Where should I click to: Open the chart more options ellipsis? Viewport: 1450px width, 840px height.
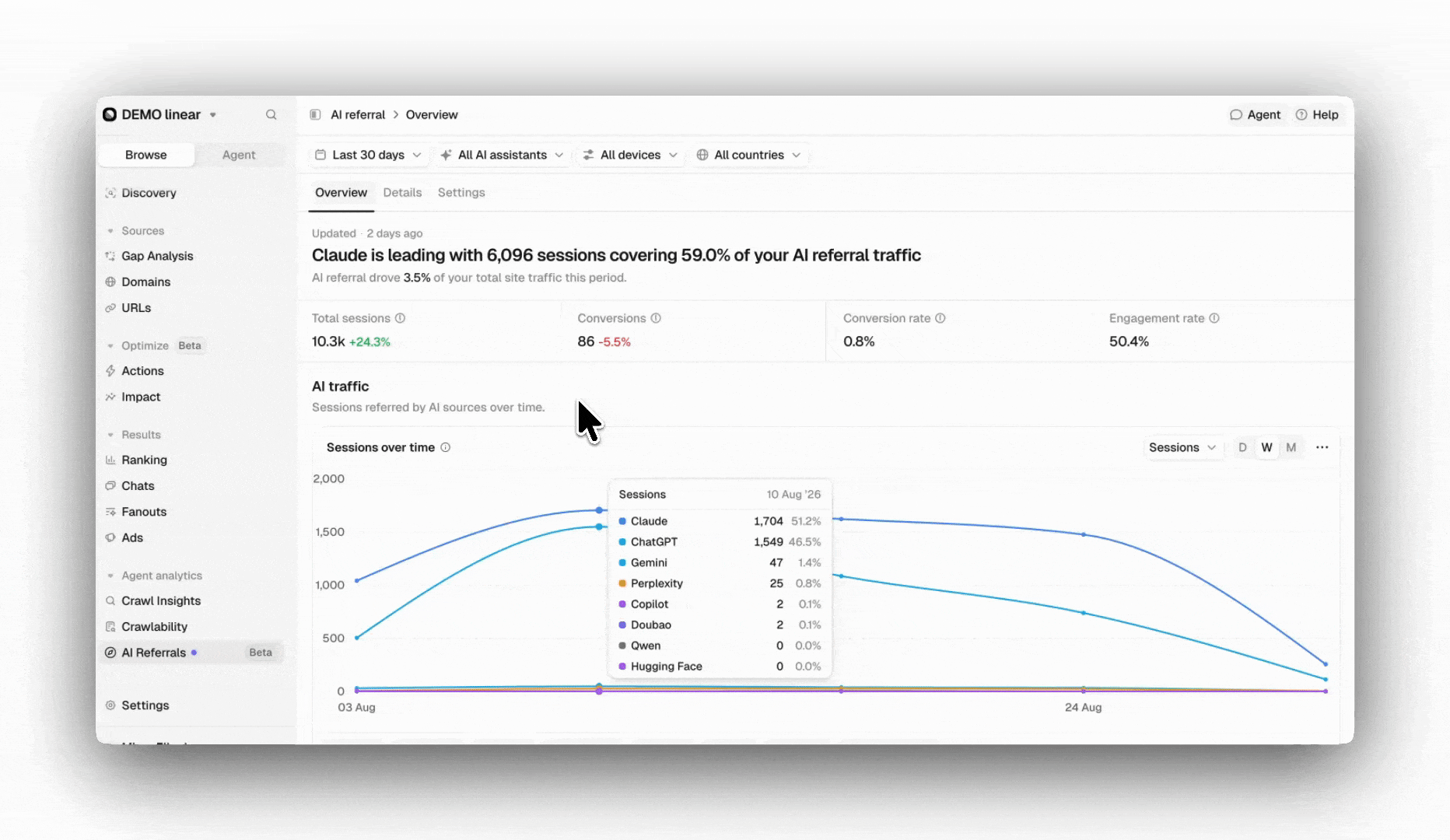[1322, 447]
